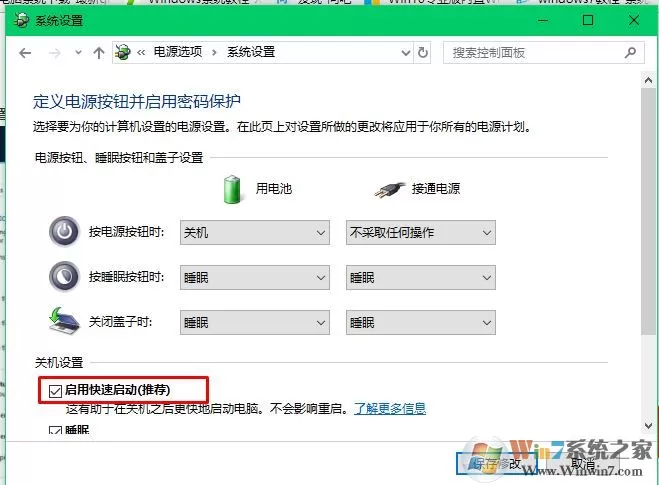The width and height of the screenshot is (659, 485).
Task: Click the 取消 button
Action: [584, 464]
